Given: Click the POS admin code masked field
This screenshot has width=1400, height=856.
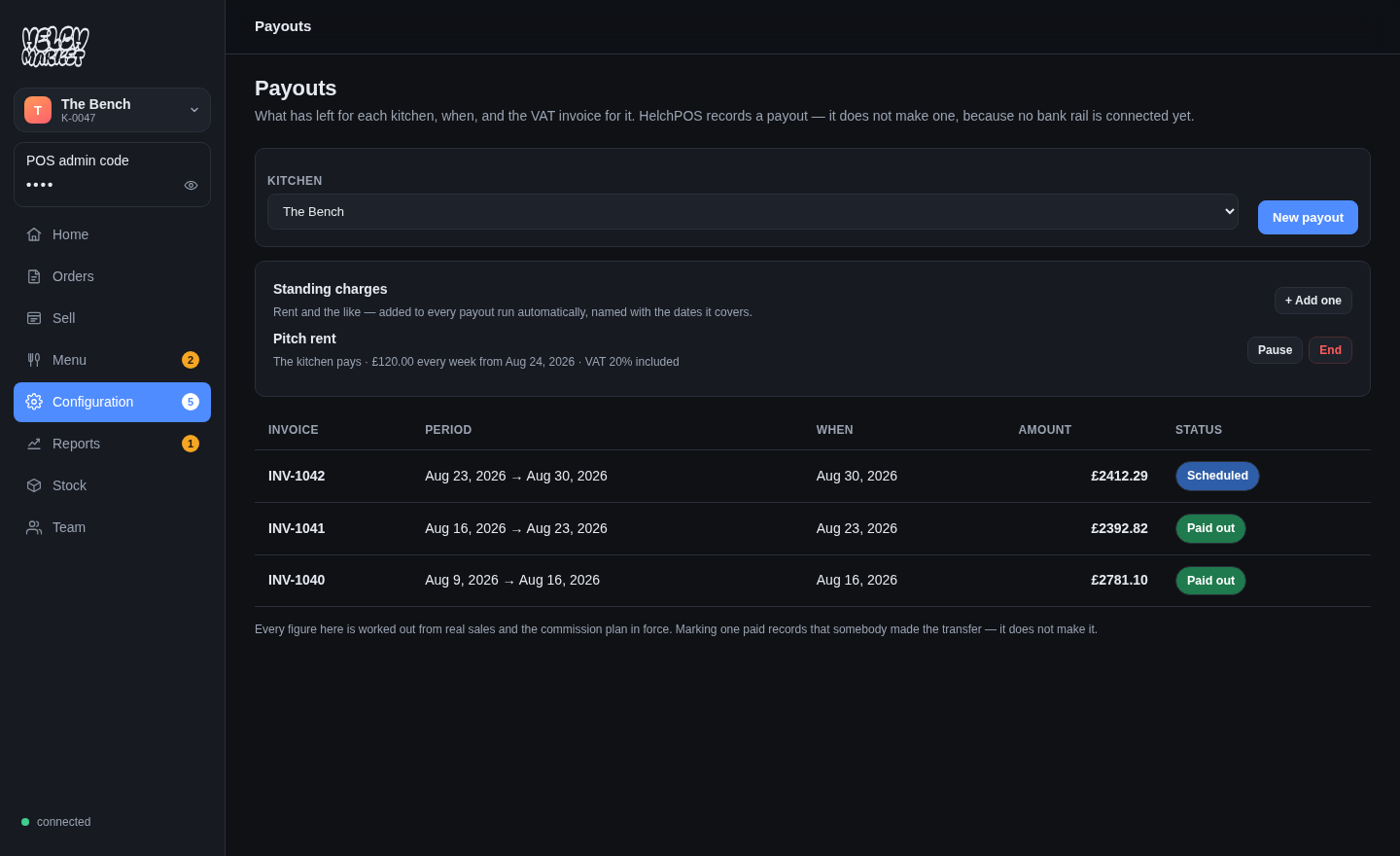Looking at the screenshot, I should (x=40, y=185).
